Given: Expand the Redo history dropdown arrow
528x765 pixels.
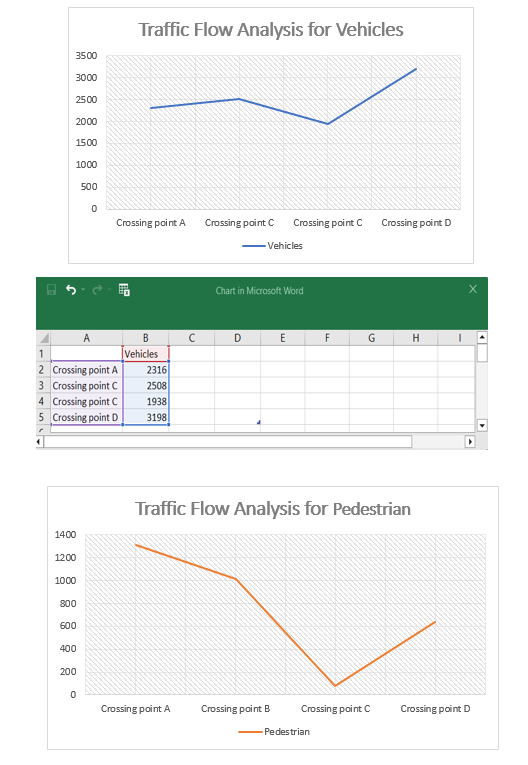Looking at the screenshot, I should pyautogui.click(x=109, y=289).
